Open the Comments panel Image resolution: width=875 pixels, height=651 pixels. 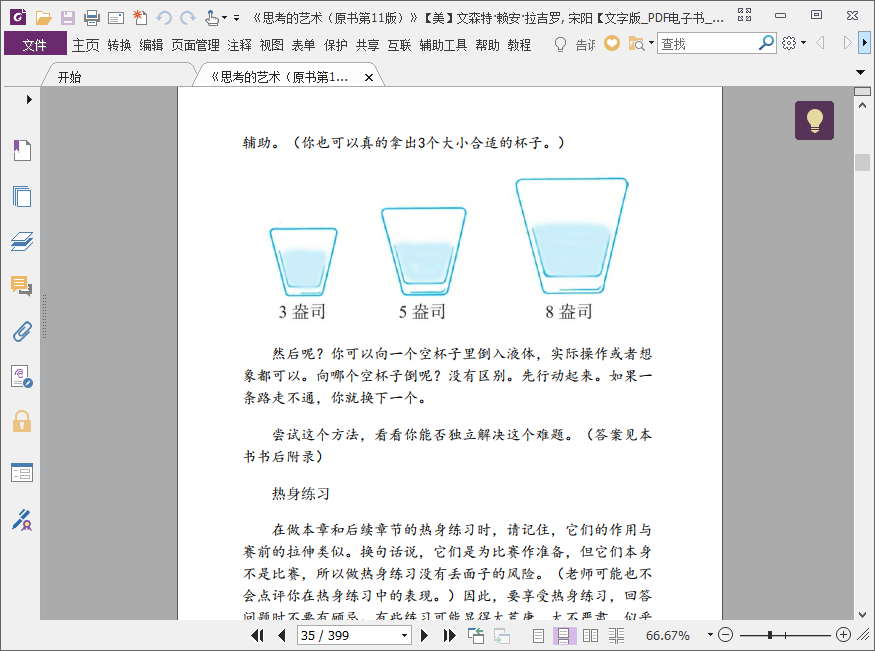pyautogui.click(x=21, y=286)
